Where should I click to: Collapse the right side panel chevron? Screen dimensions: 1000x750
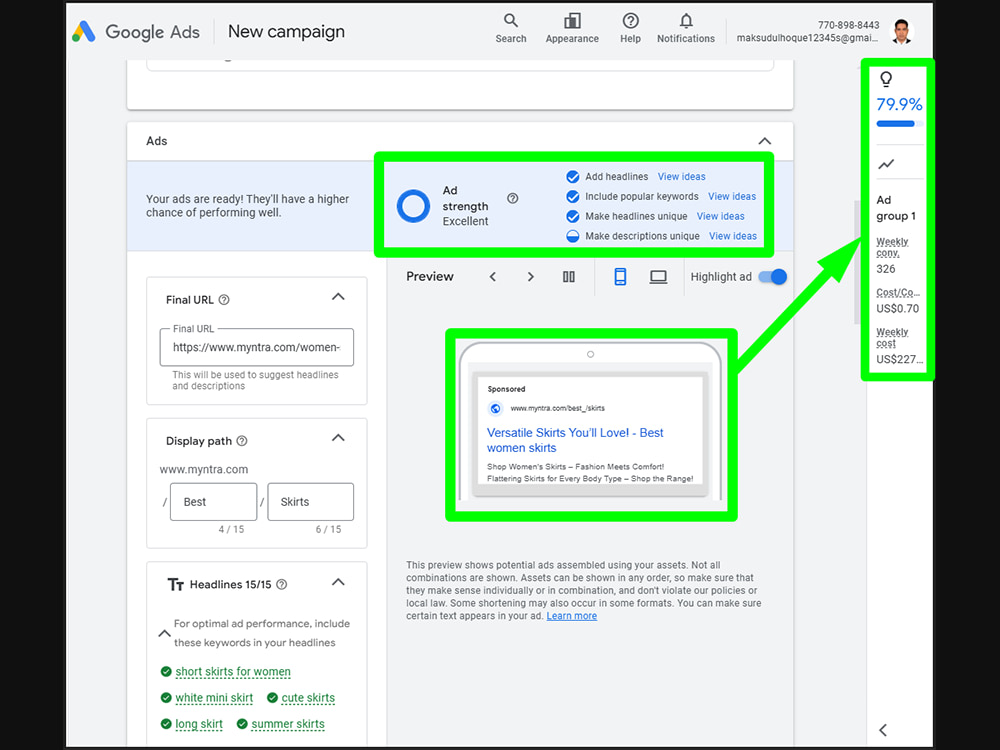883,730
